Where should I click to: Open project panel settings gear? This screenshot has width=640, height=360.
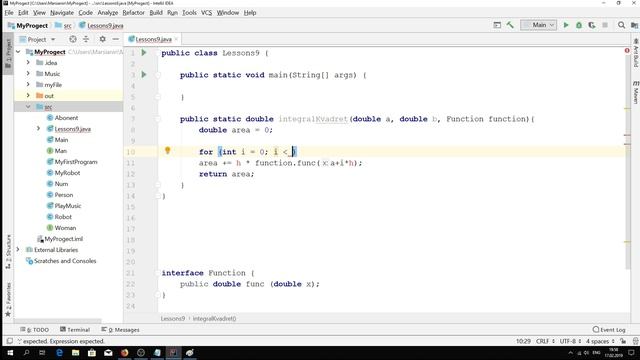click(x=102, y=39)
